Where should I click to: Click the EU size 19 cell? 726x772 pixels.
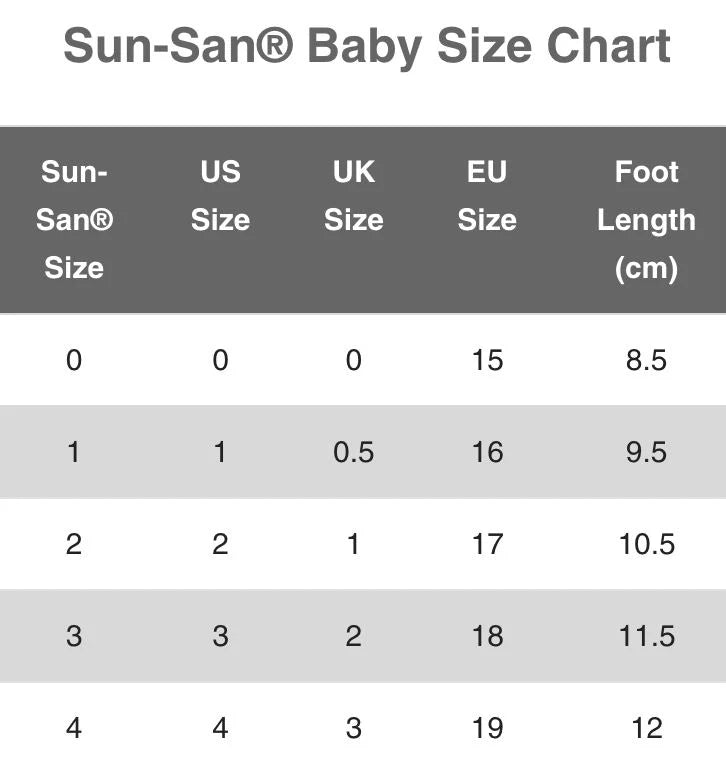point(487,728)
